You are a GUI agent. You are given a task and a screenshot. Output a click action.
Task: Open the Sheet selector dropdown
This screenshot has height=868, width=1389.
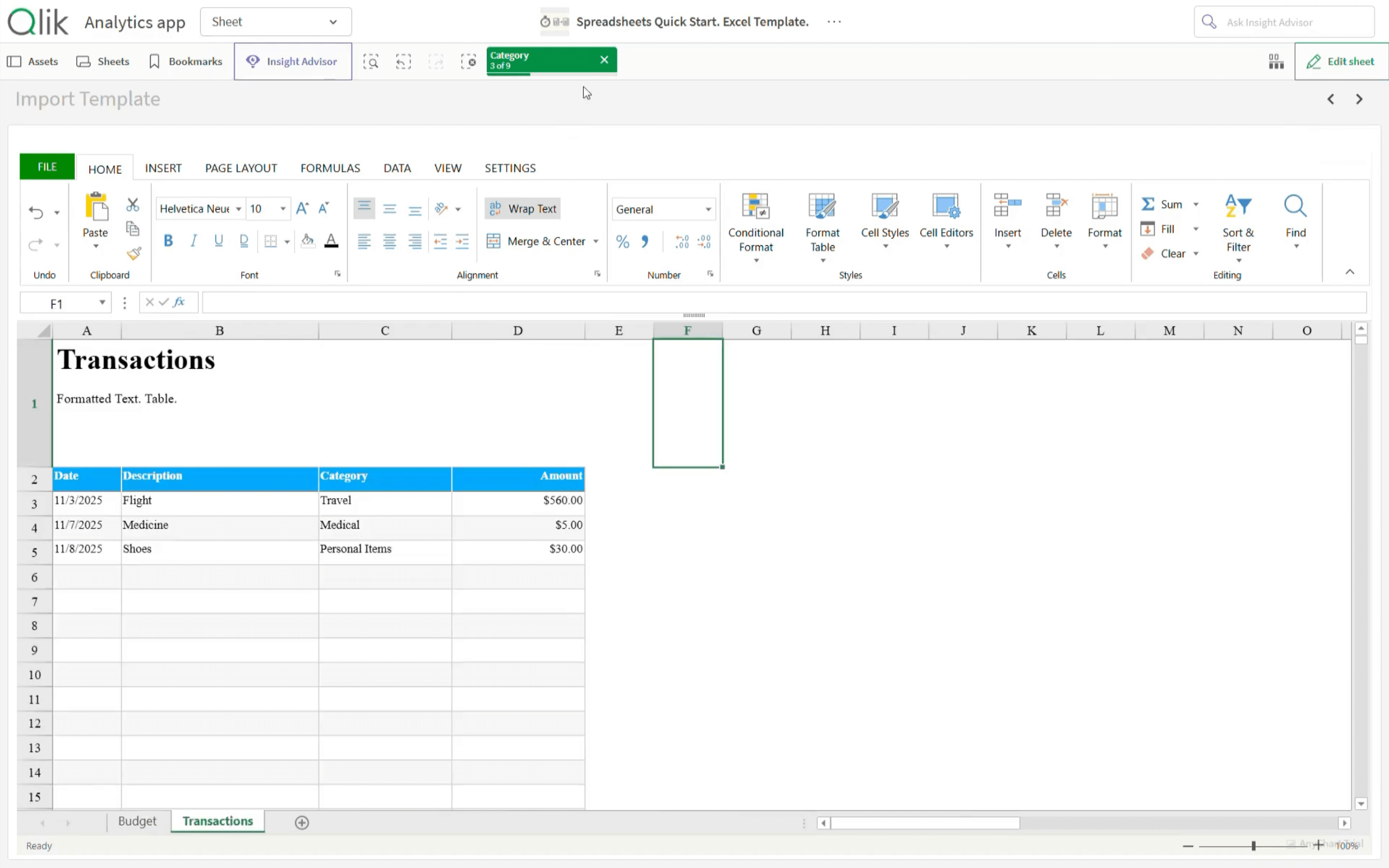point(275,22)
